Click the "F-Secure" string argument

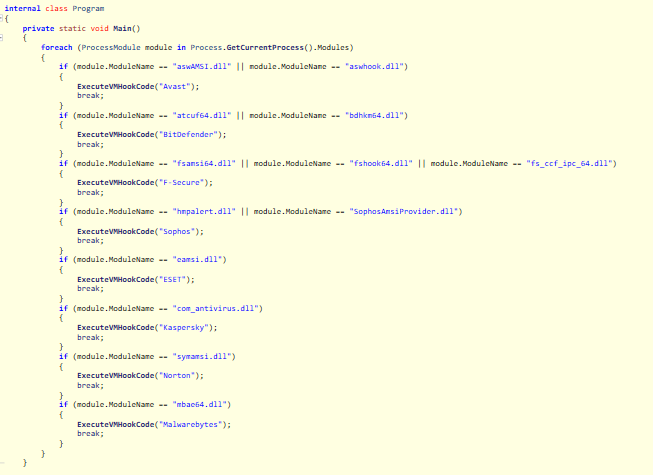pyautogui.click(x=182, y=182)
